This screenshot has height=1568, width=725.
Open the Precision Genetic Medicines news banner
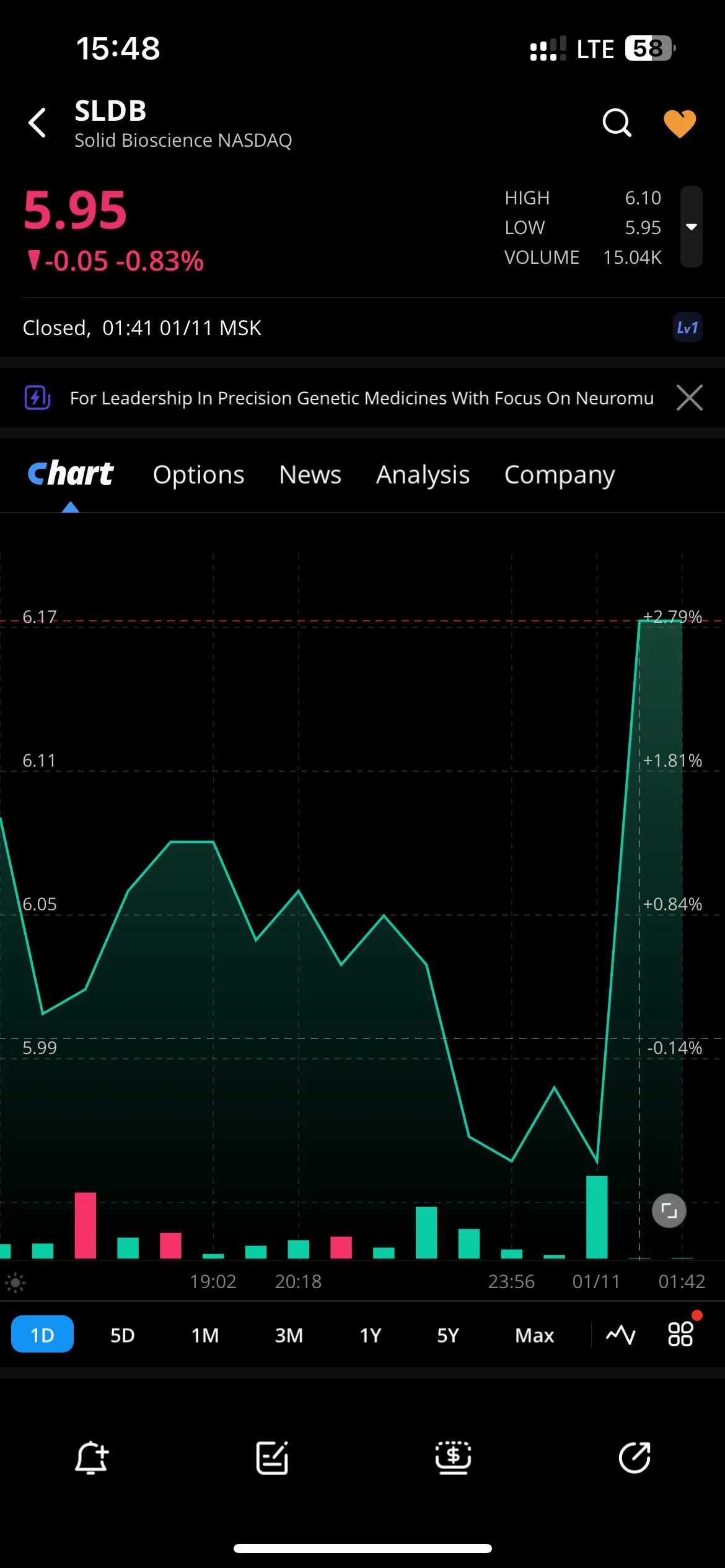[x=362, y=398]
